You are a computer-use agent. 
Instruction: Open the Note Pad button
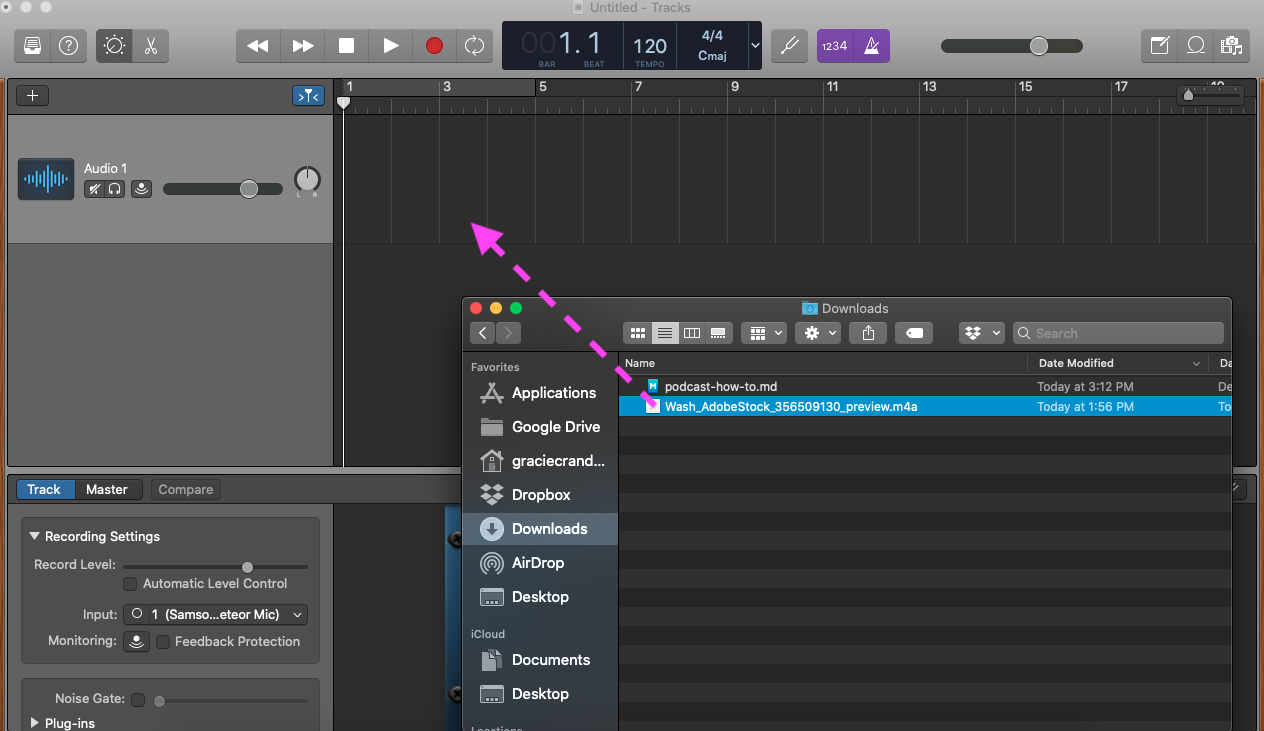tap(1160, 45)
